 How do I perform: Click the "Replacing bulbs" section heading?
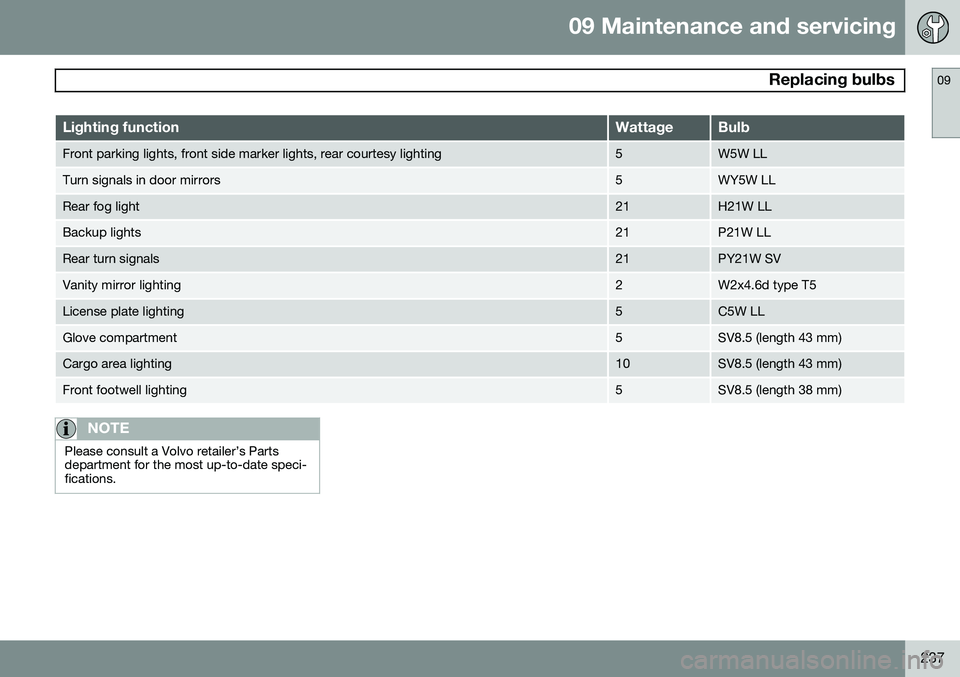(x=831, y=80)
